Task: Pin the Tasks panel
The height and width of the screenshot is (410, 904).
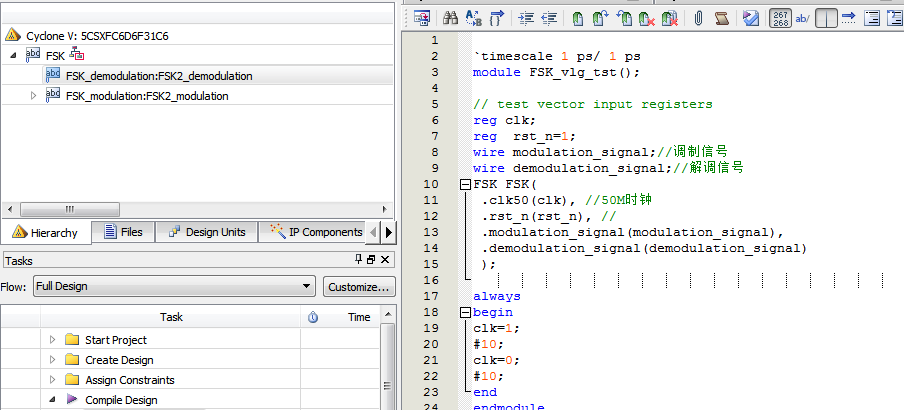Action: tap(360, 260)
